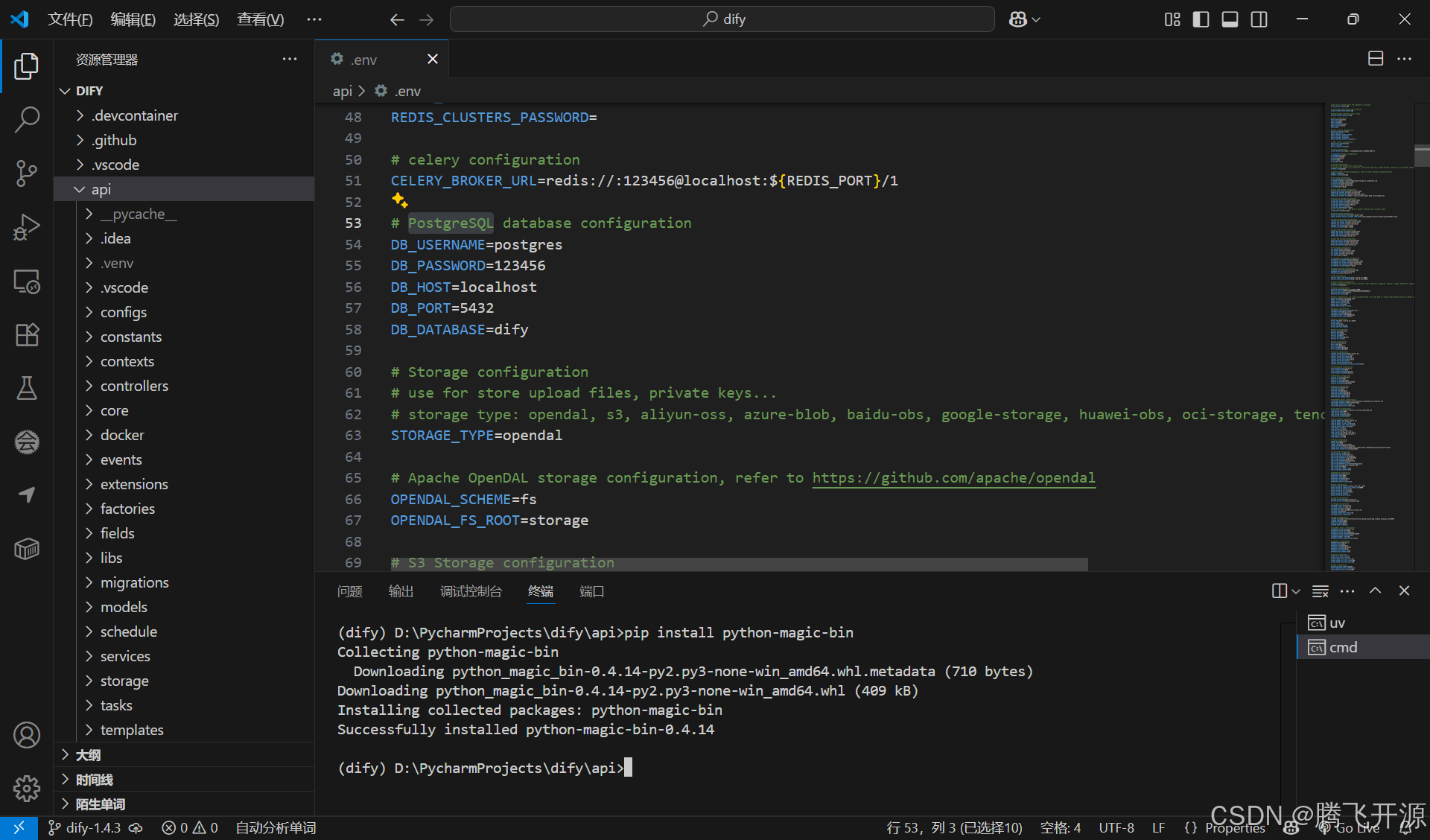Image resolution: width=1430 pixels, height=840 pixels.
Task: Open Source Control view icon
Action: coord(27,173)
